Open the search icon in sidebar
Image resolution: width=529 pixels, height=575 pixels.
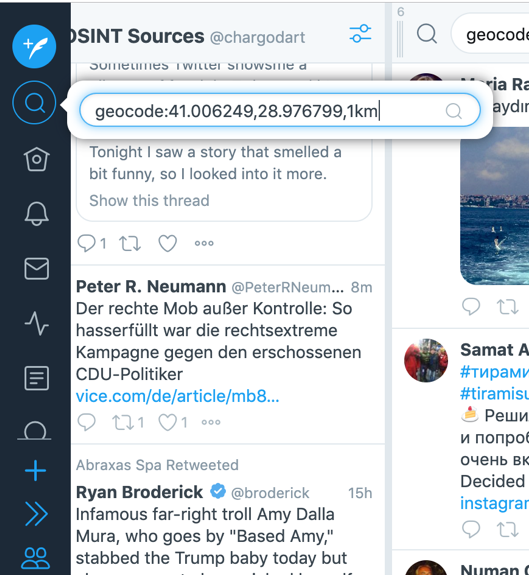pyautogui.click(x=34, y=102)
